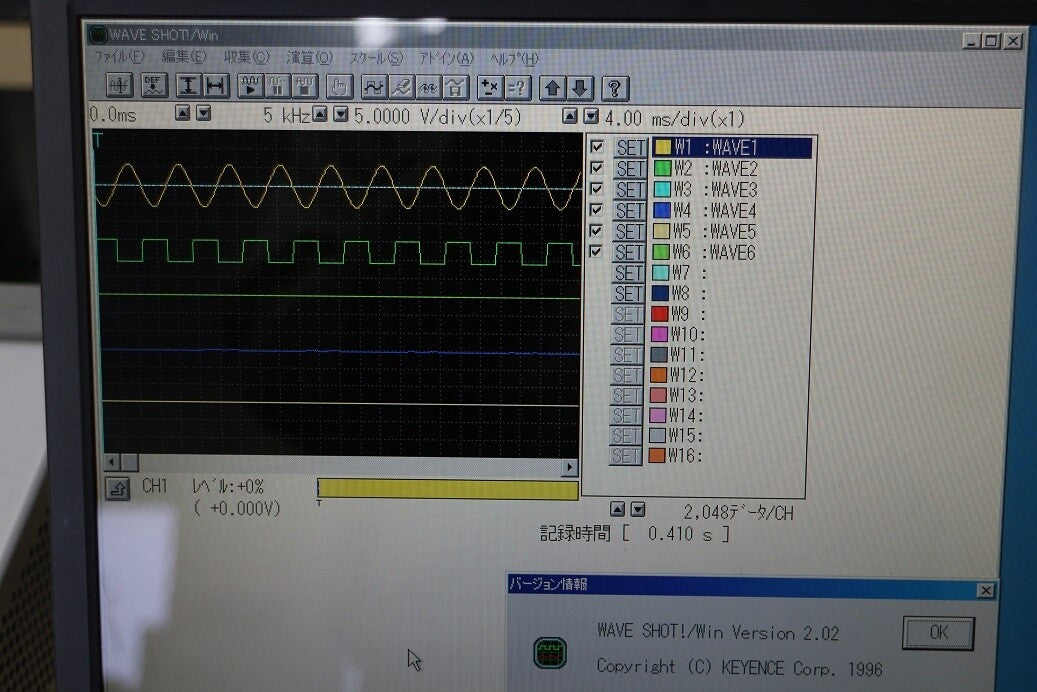
Task: Toggle the WAVE3 visibility checkbox
Action: [x=596, y=189]
